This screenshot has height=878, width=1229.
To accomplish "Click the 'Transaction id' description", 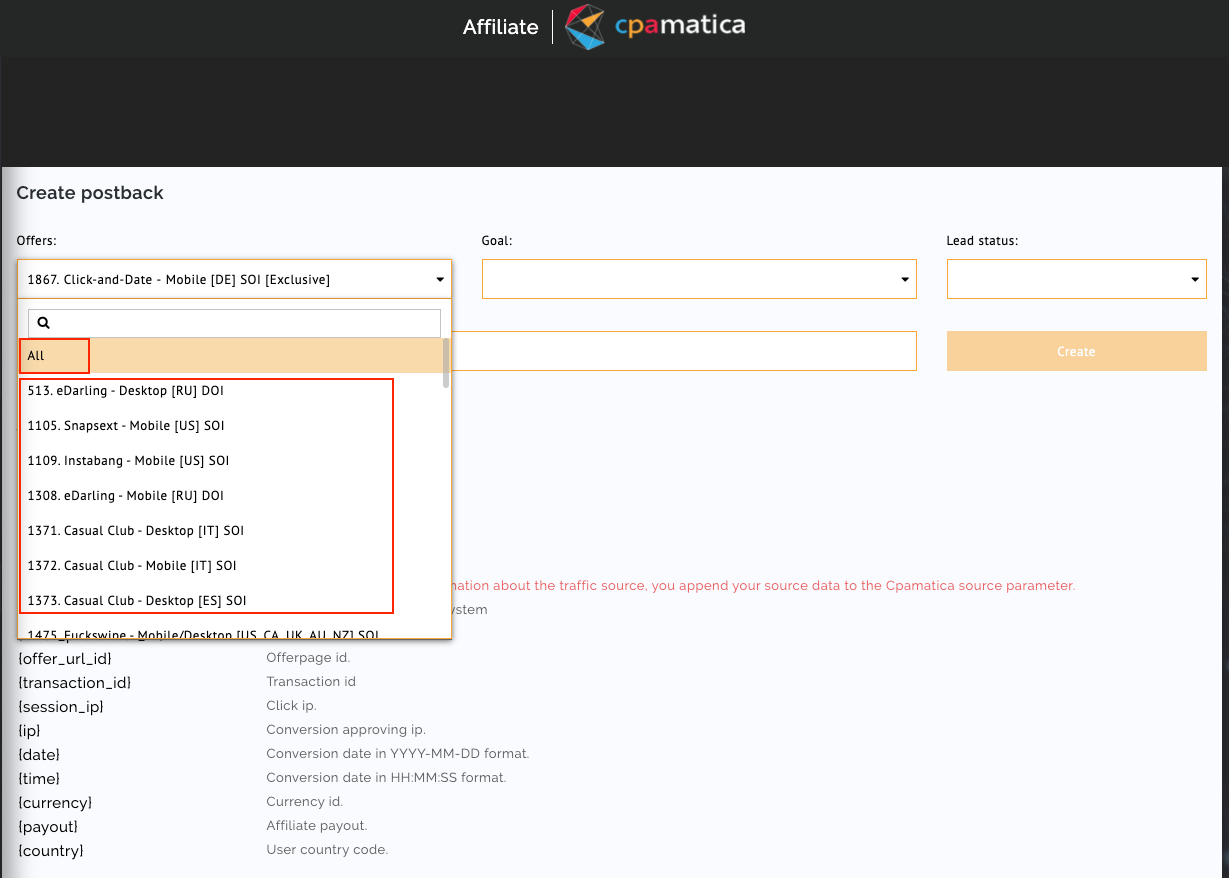I will tap(311, 682).
